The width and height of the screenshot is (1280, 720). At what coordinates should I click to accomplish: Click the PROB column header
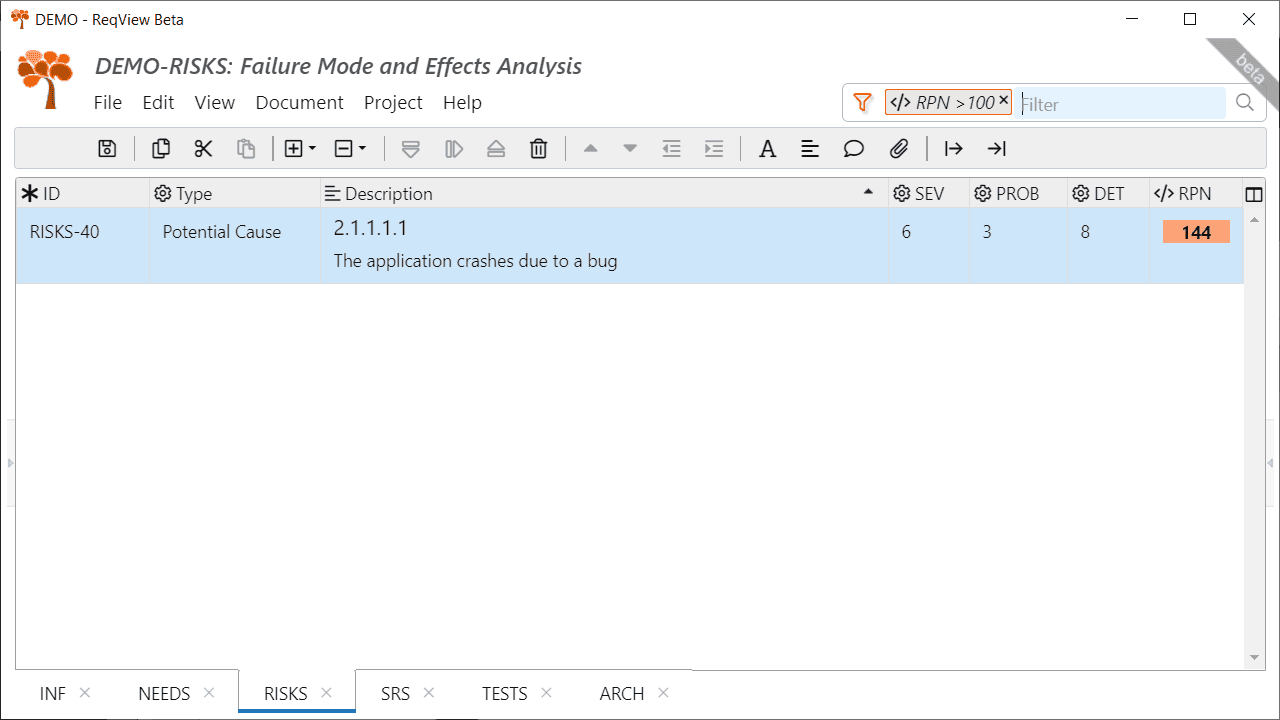(x=1017, y=194)
